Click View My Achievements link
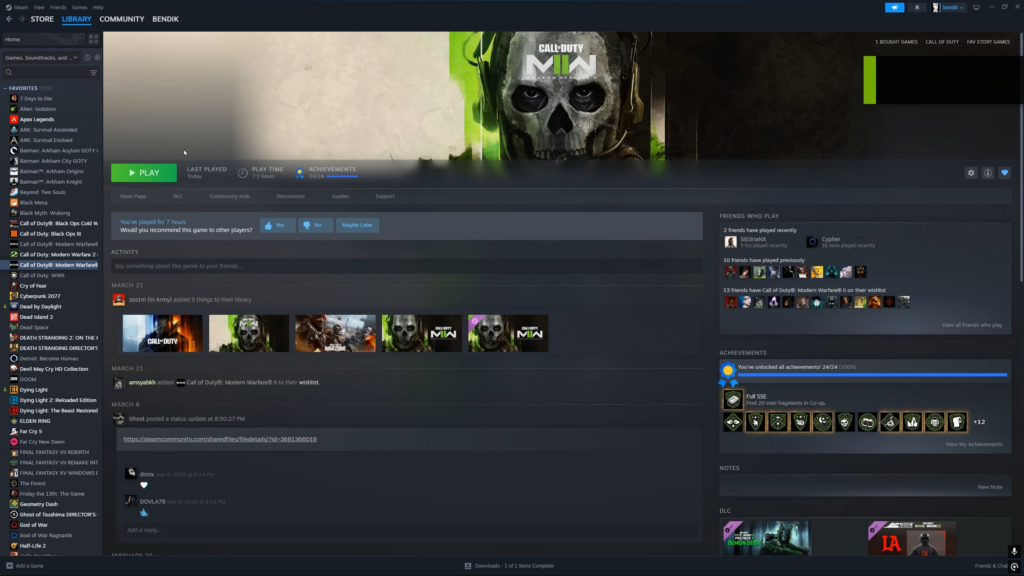The height and width of the screenshot is (576, 1024). (x=974, y=445)
